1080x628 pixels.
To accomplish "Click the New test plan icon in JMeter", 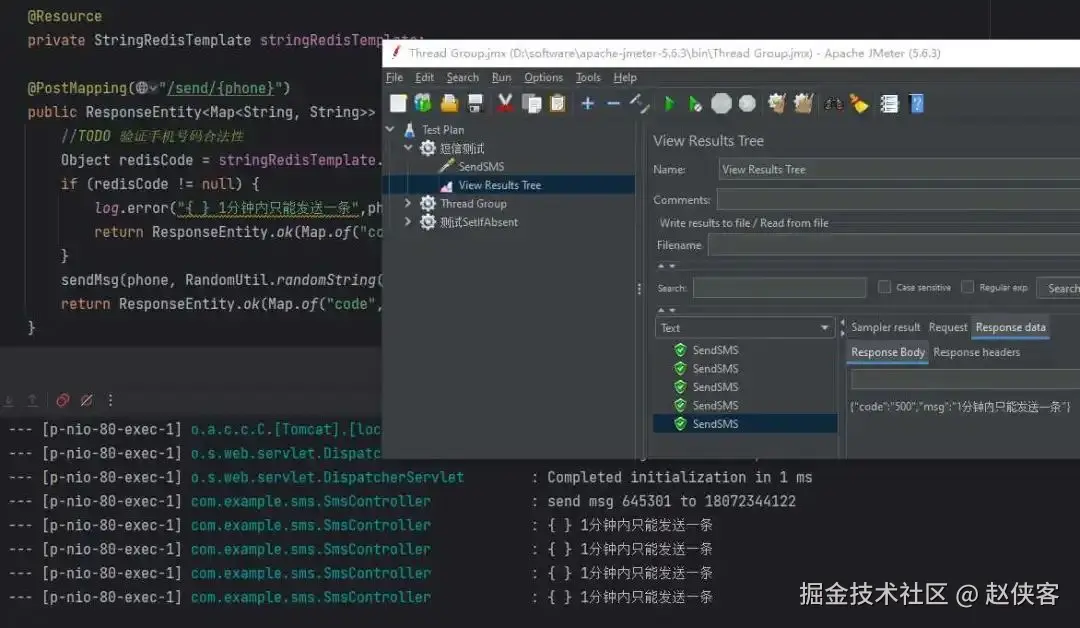I will (x=398, y=103).
